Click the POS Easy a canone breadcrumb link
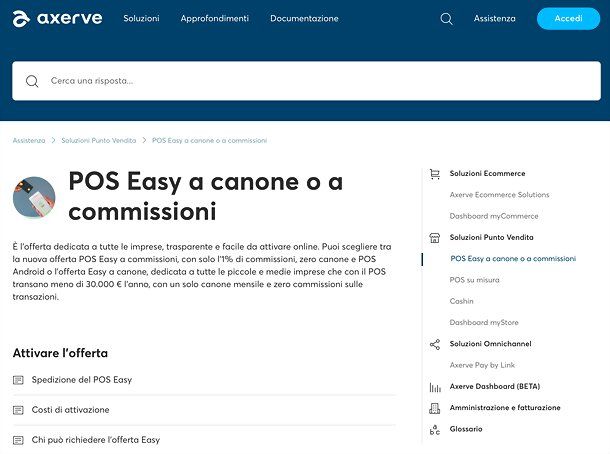Screen dimensions: 610x454 pyautogui.click(x=209, y=140)
